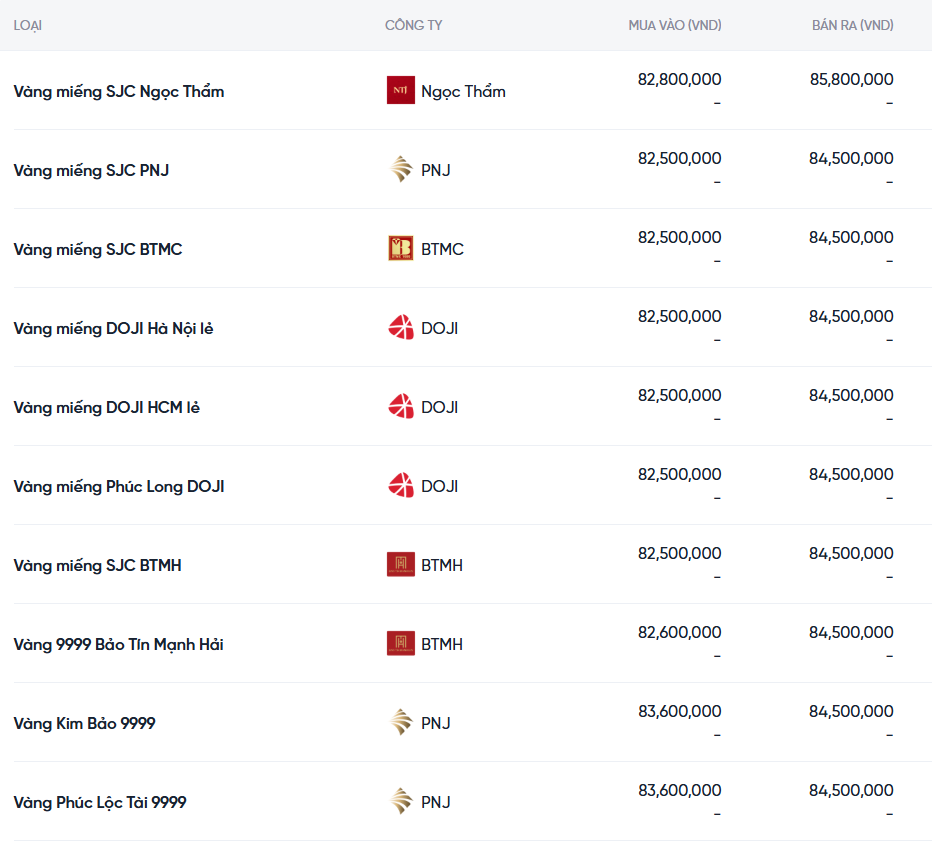The image size is (932, 850).
Task: Click PNJ logo in Vàng Phúc Lộc Tài 9999 row
Action: (x=401, y=802)
